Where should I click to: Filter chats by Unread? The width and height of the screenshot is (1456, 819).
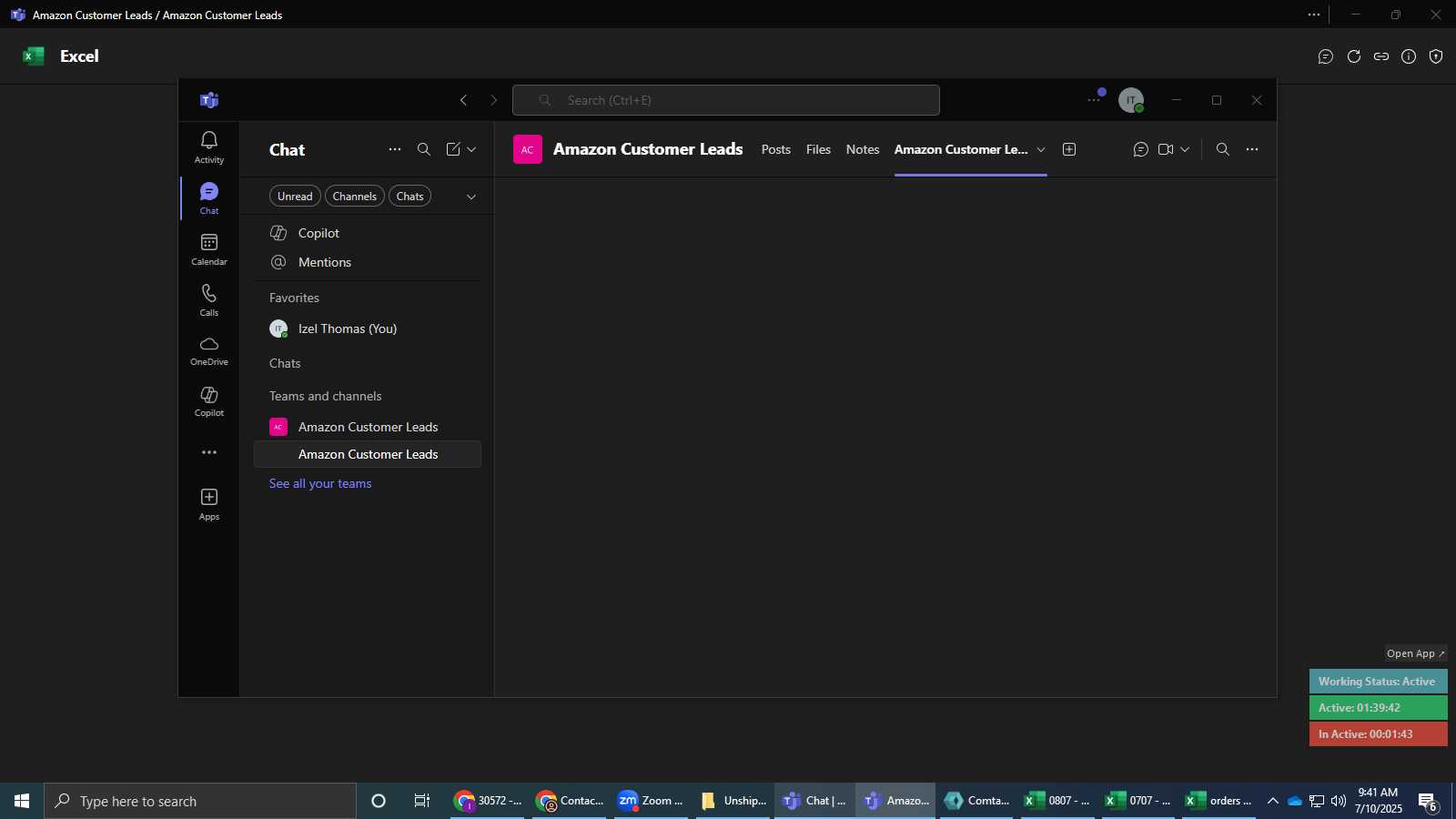tap(295, 197)
